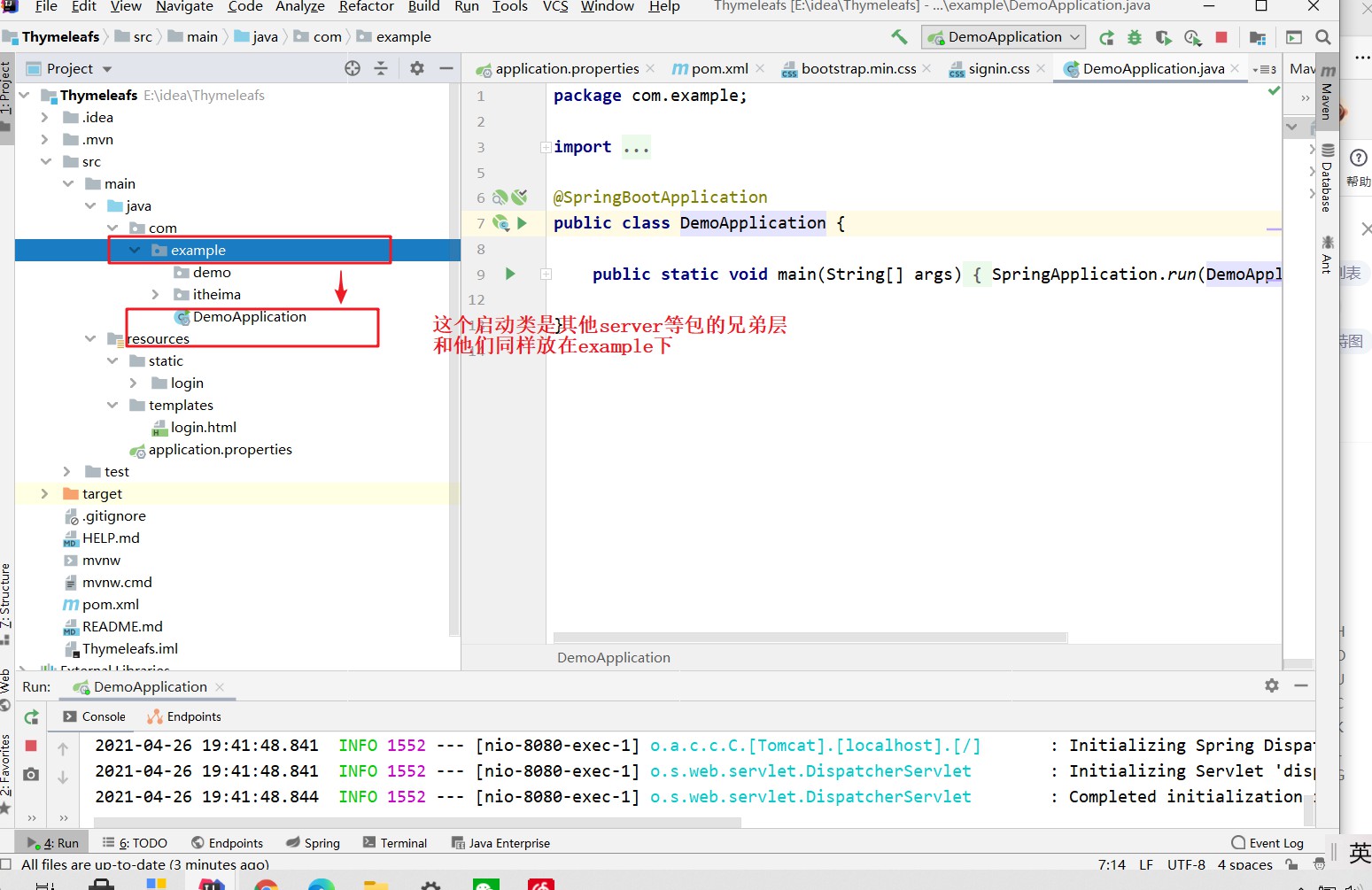Viewport: 1372px width, 890px height.
Task: Open the Navigate menu
Action: 184,6
